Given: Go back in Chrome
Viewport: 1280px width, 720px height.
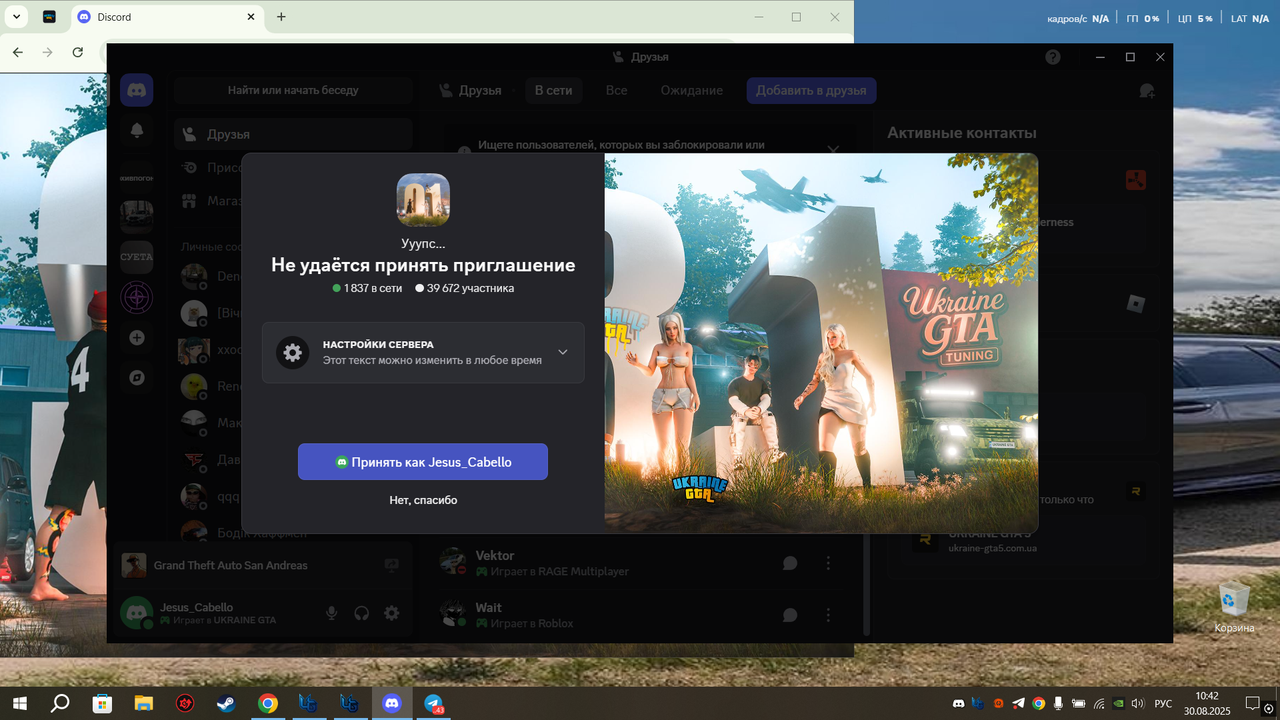Looking at the screenshot, I should point(17,52).
